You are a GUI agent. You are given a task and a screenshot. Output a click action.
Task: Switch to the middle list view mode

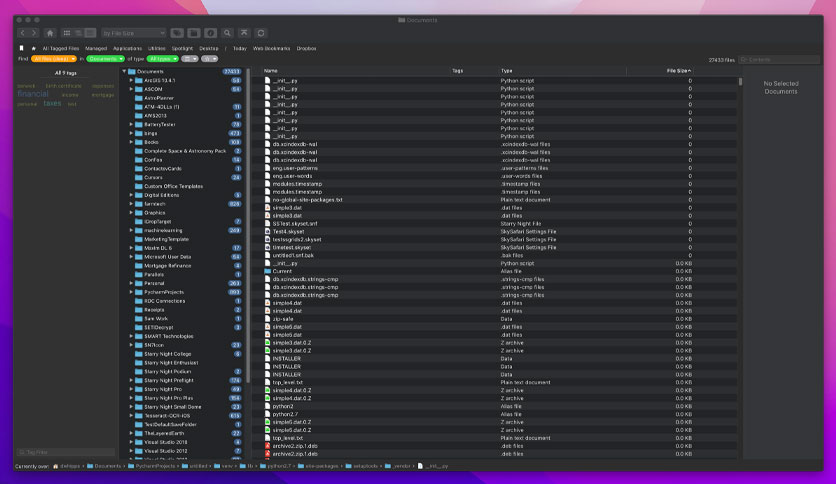78,33
